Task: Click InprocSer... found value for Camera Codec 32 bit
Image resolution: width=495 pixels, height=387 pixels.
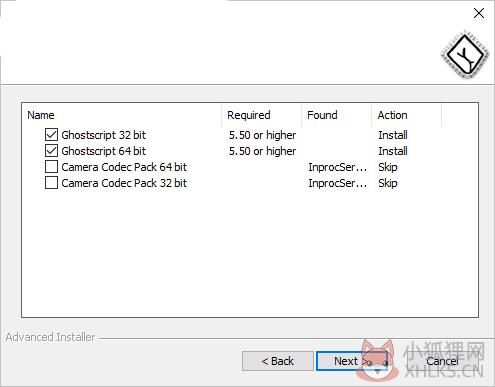Action: point(337,183)
